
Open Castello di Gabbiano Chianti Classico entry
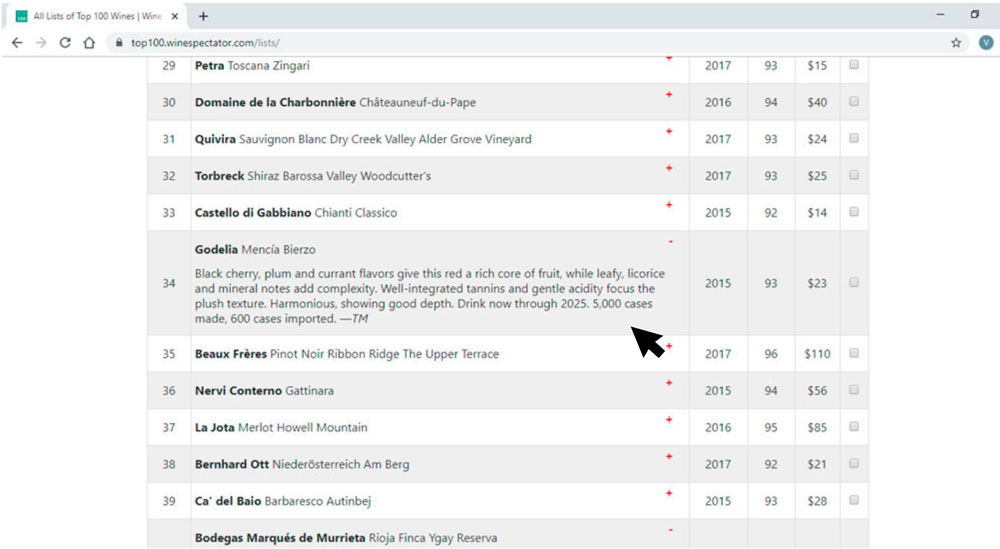(295, 213)
